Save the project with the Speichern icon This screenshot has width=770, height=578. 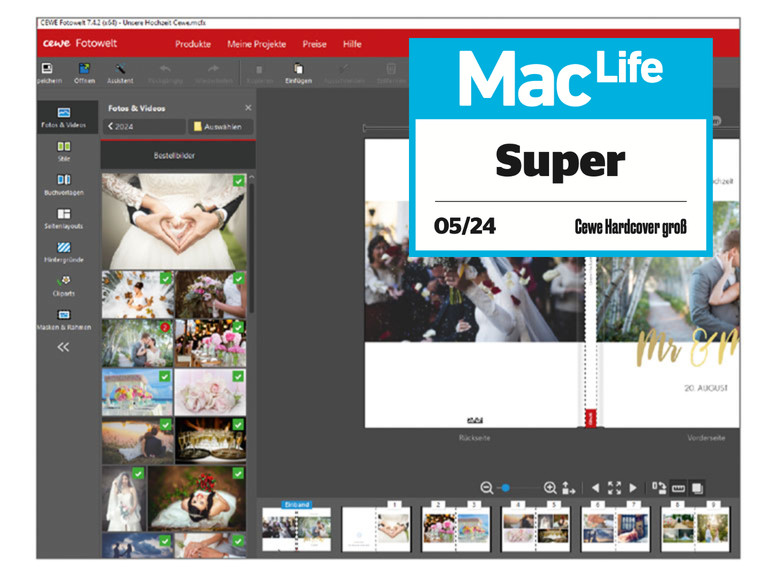coord(48,73)
